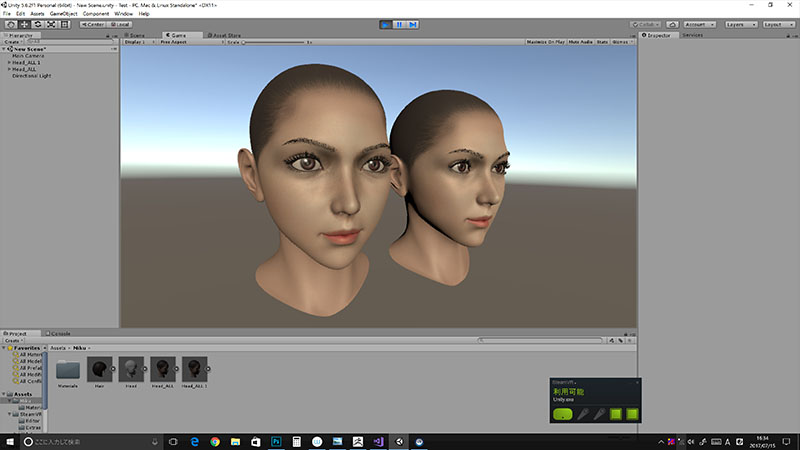Open File Explorer from taskbar
800x450 pixels.
[235, 442]
